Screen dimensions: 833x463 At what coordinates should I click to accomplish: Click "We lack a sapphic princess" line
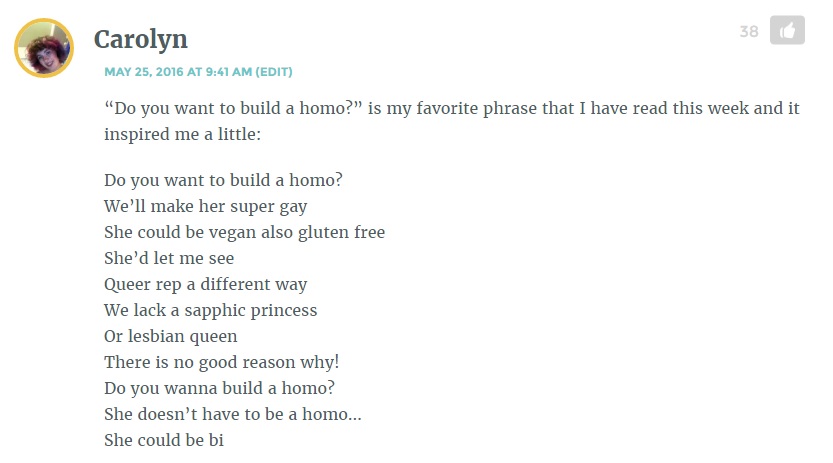click(x=210, y=310)
